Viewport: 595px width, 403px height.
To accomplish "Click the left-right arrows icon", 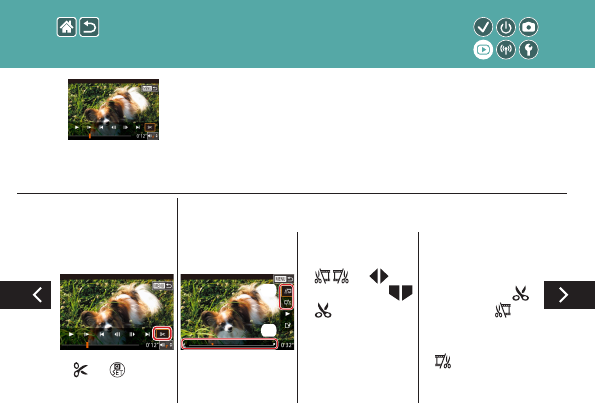I will click(x=379, y=276).
